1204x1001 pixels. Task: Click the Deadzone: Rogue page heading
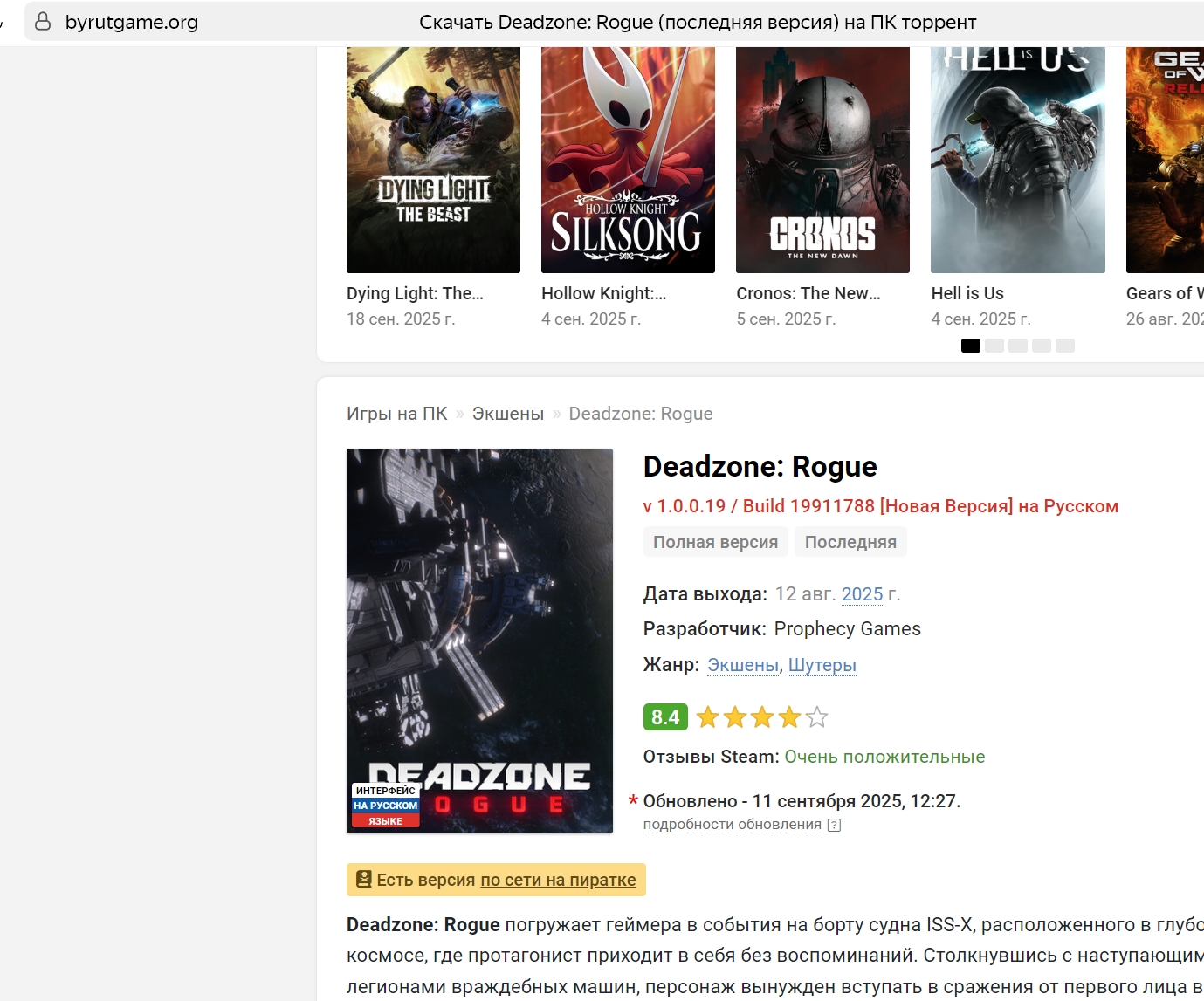pyautogui.click(x=760, y=467)
